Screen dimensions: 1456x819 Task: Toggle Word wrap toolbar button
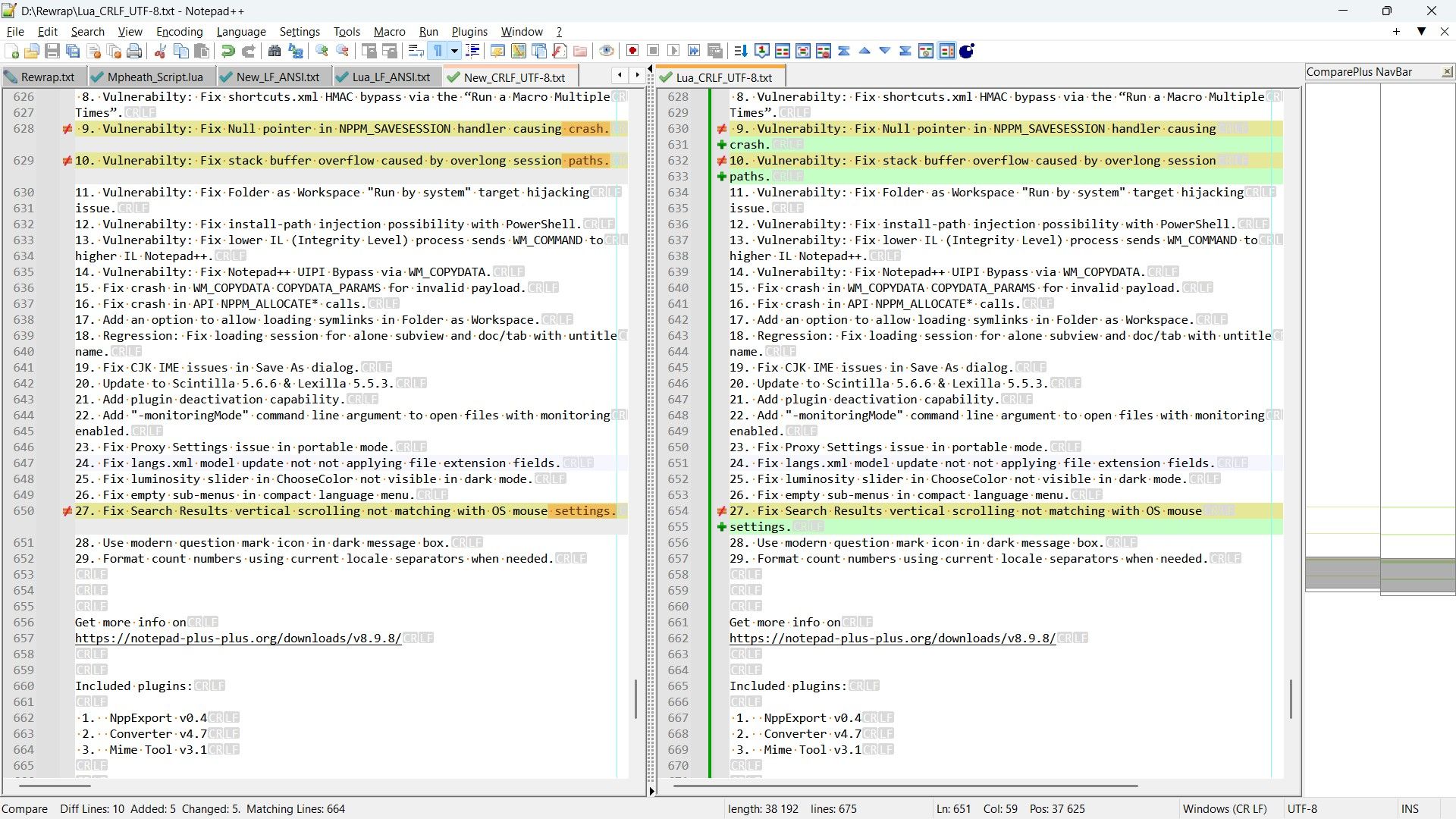pos(416,52)
